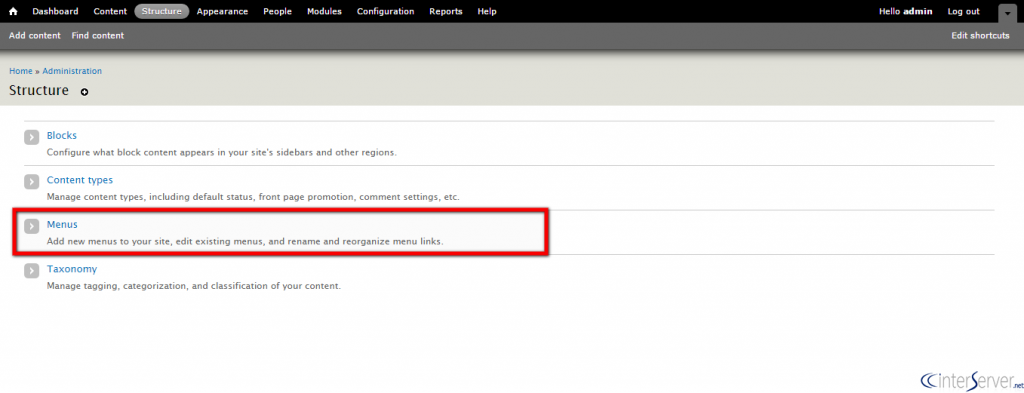Click the arrow icon beside Menus
Screen dimensions: 1024x393
pos(32,226)
